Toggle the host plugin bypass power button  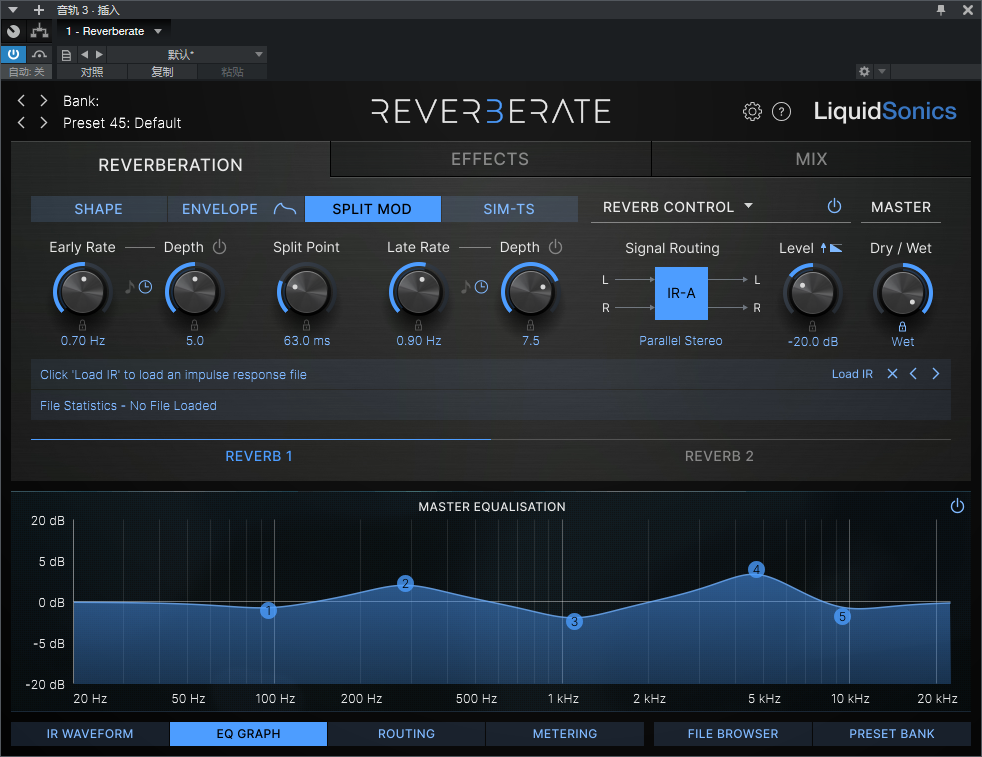(x=13, y=54)
